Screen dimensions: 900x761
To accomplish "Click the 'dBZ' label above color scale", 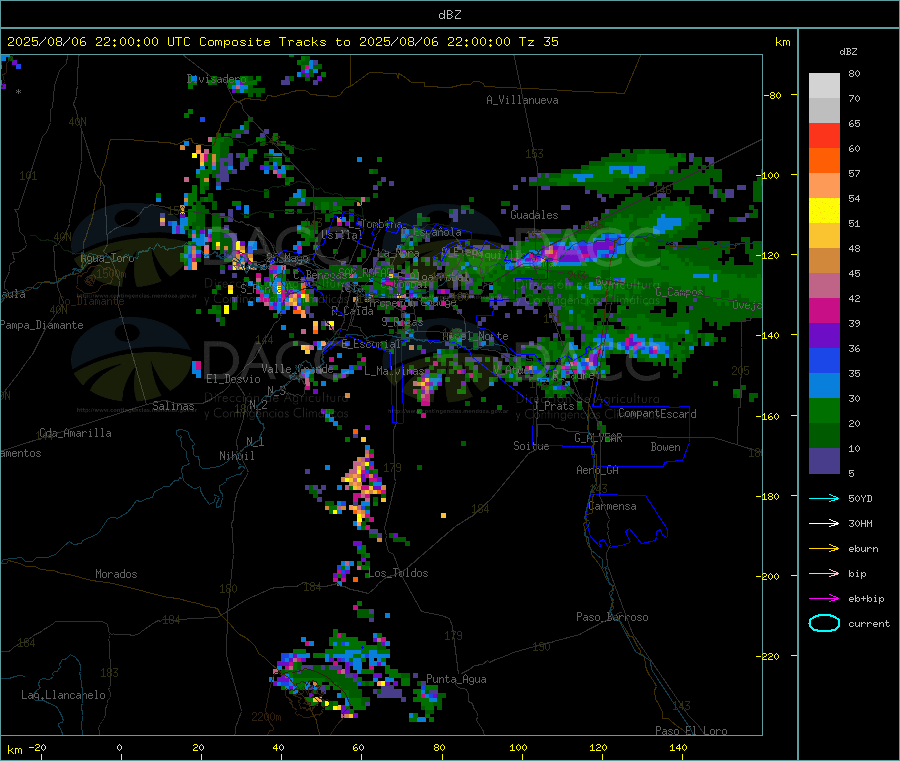I will tap(848, 52).
